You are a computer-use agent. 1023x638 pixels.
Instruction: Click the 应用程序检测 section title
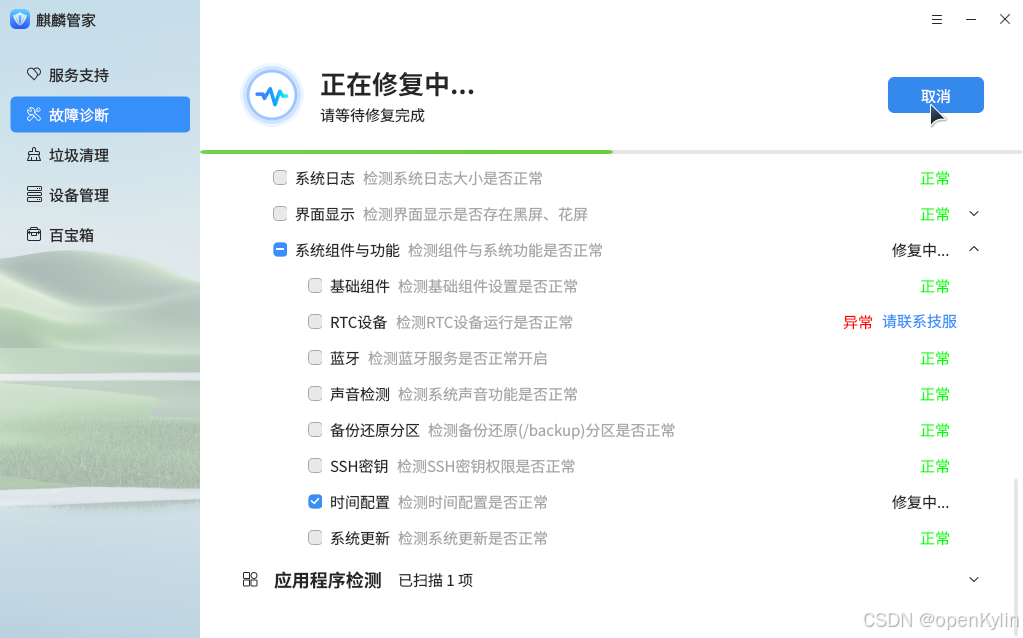pos(328,580)
